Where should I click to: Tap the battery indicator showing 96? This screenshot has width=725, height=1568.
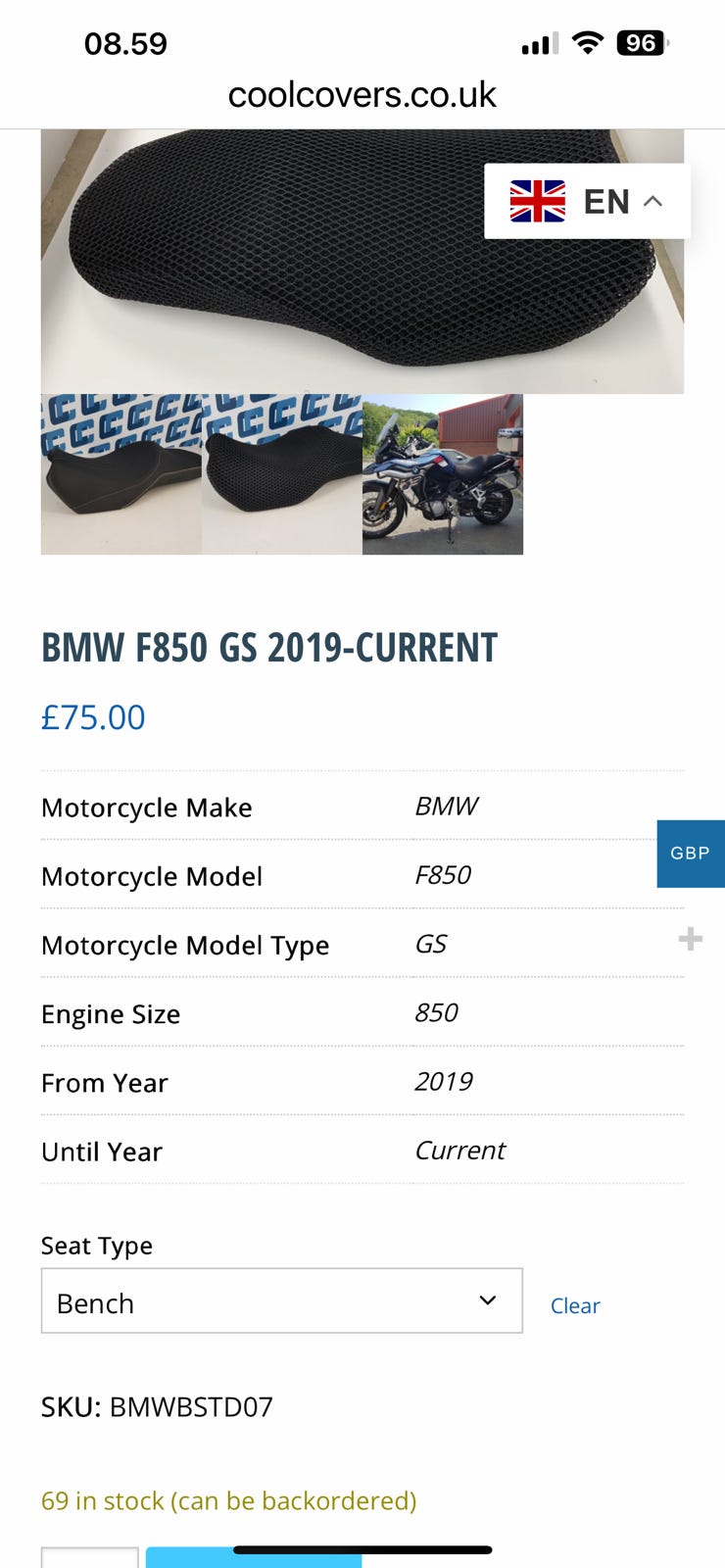coord(642,43)
